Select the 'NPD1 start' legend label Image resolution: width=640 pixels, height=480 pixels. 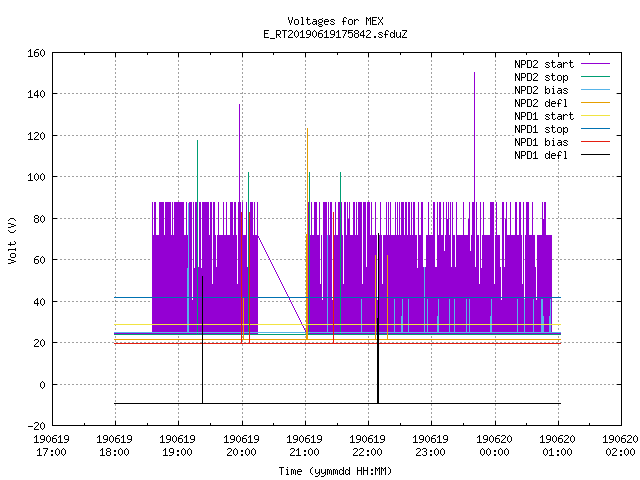tap(544, 116)
